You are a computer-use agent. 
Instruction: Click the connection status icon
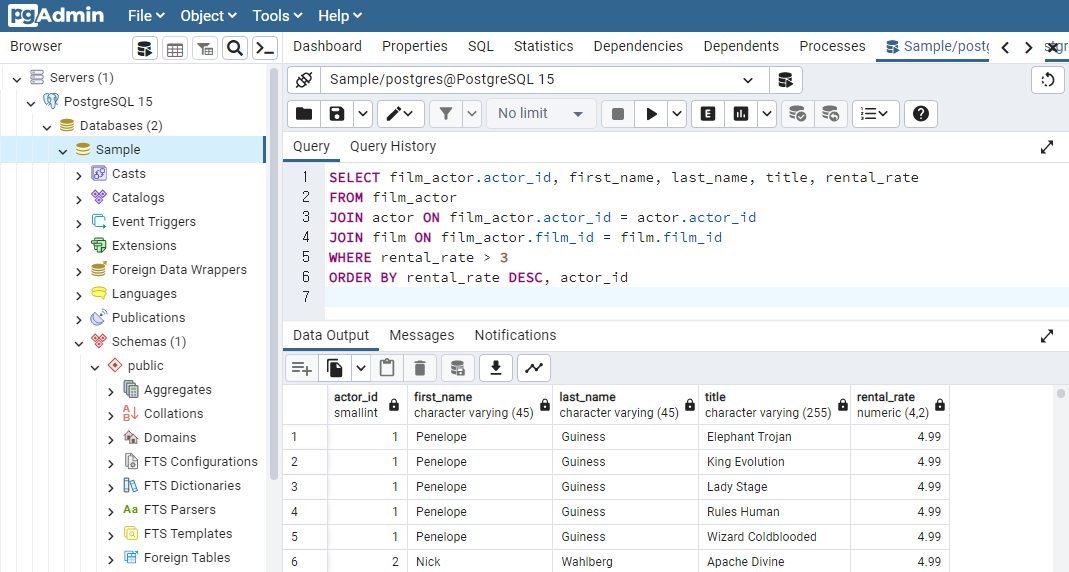(304, 80)
